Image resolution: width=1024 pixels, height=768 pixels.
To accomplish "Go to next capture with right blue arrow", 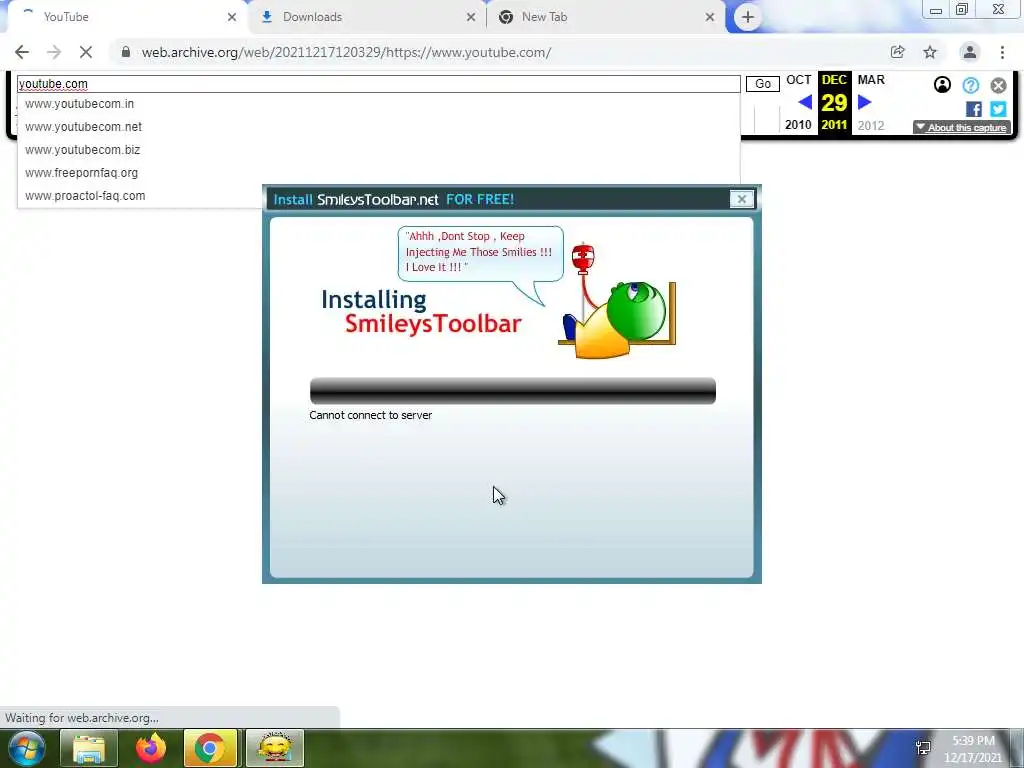I will (865, 102).
